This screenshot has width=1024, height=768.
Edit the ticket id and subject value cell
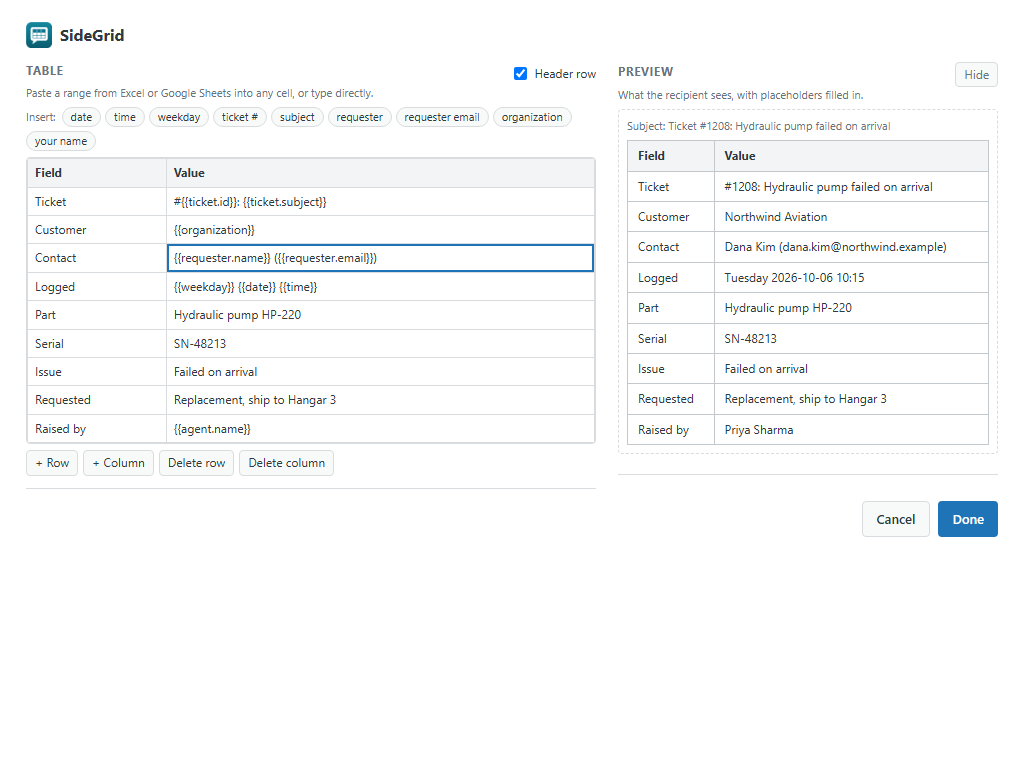coord(380,202)
